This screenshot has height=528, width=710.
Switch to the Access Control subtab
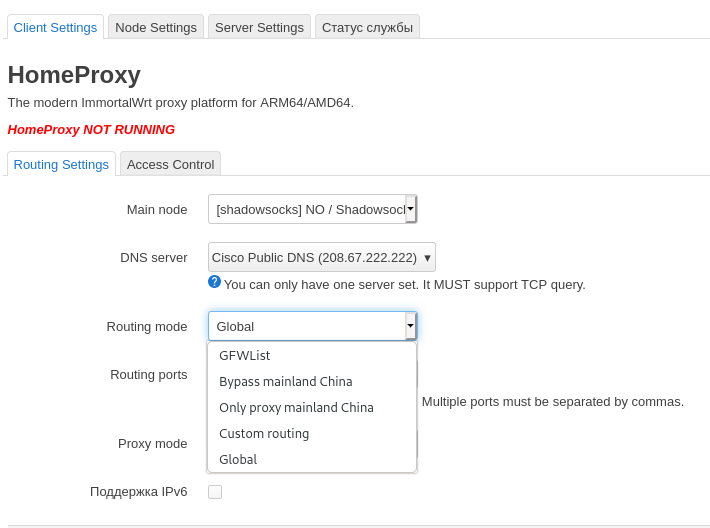pyautogui.click(x=170, y=164)
